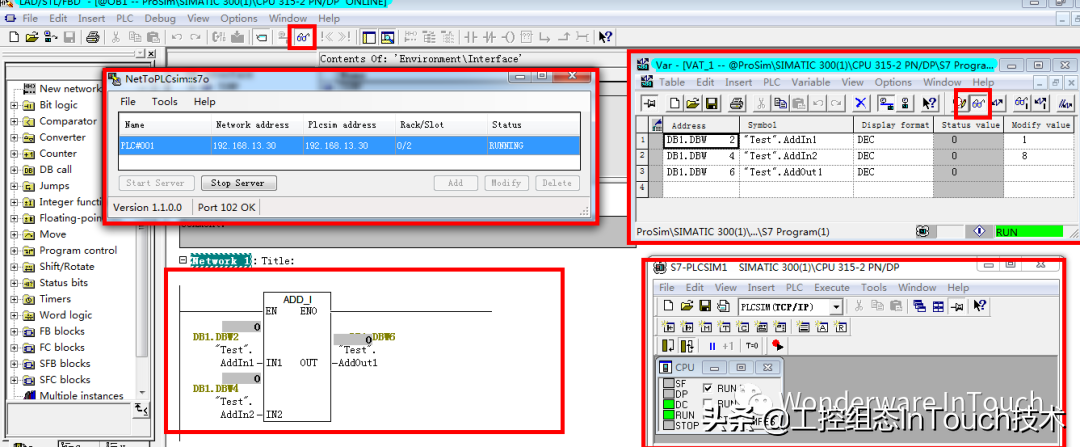Open the PLCSIM(TCP/IP) interface dropdown

(836, 306)
